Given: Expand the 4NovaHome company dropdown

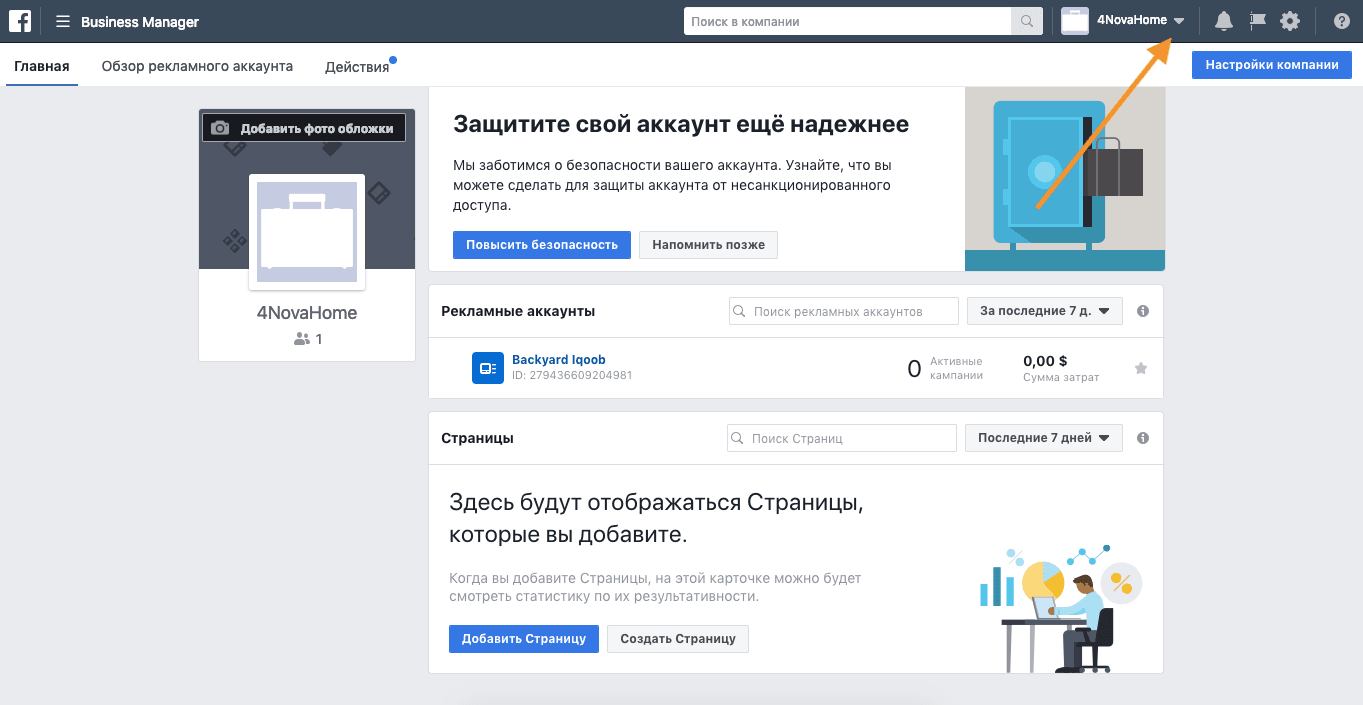Looking at the screenshot, I should [1179, 21].
